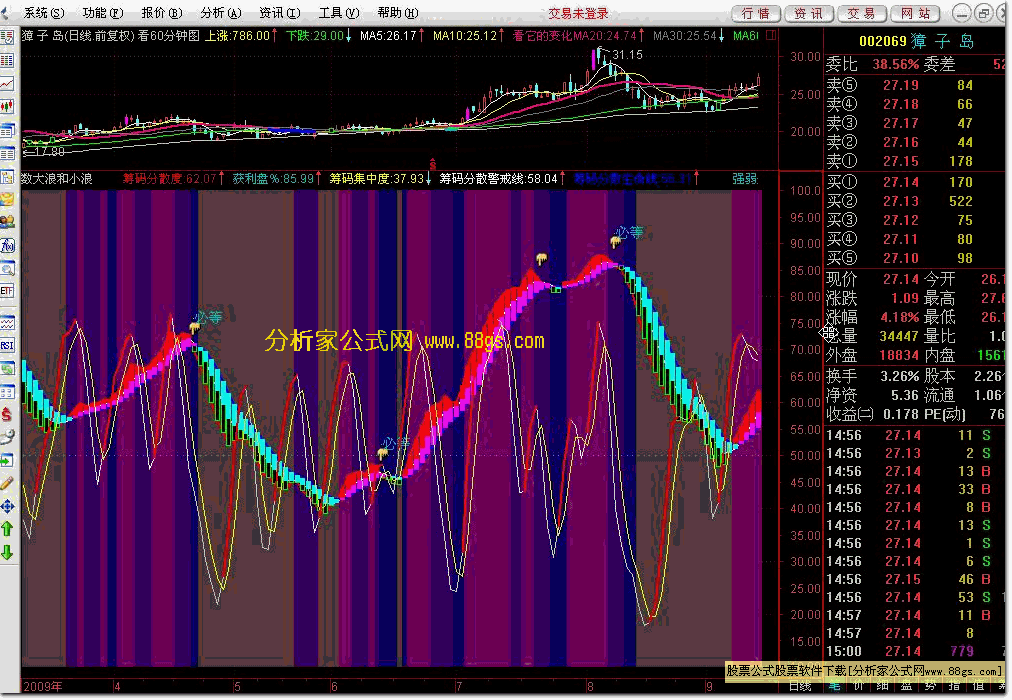This screenshot has height=700, width=1012.
Task: Open the stacked windows list icon
Action: [x=7, y=130]
